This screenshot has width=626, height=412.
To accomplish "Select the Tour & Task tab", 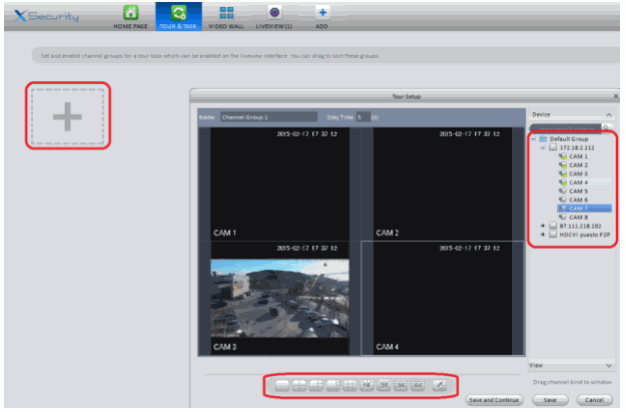I will click(x=178, y=16).
